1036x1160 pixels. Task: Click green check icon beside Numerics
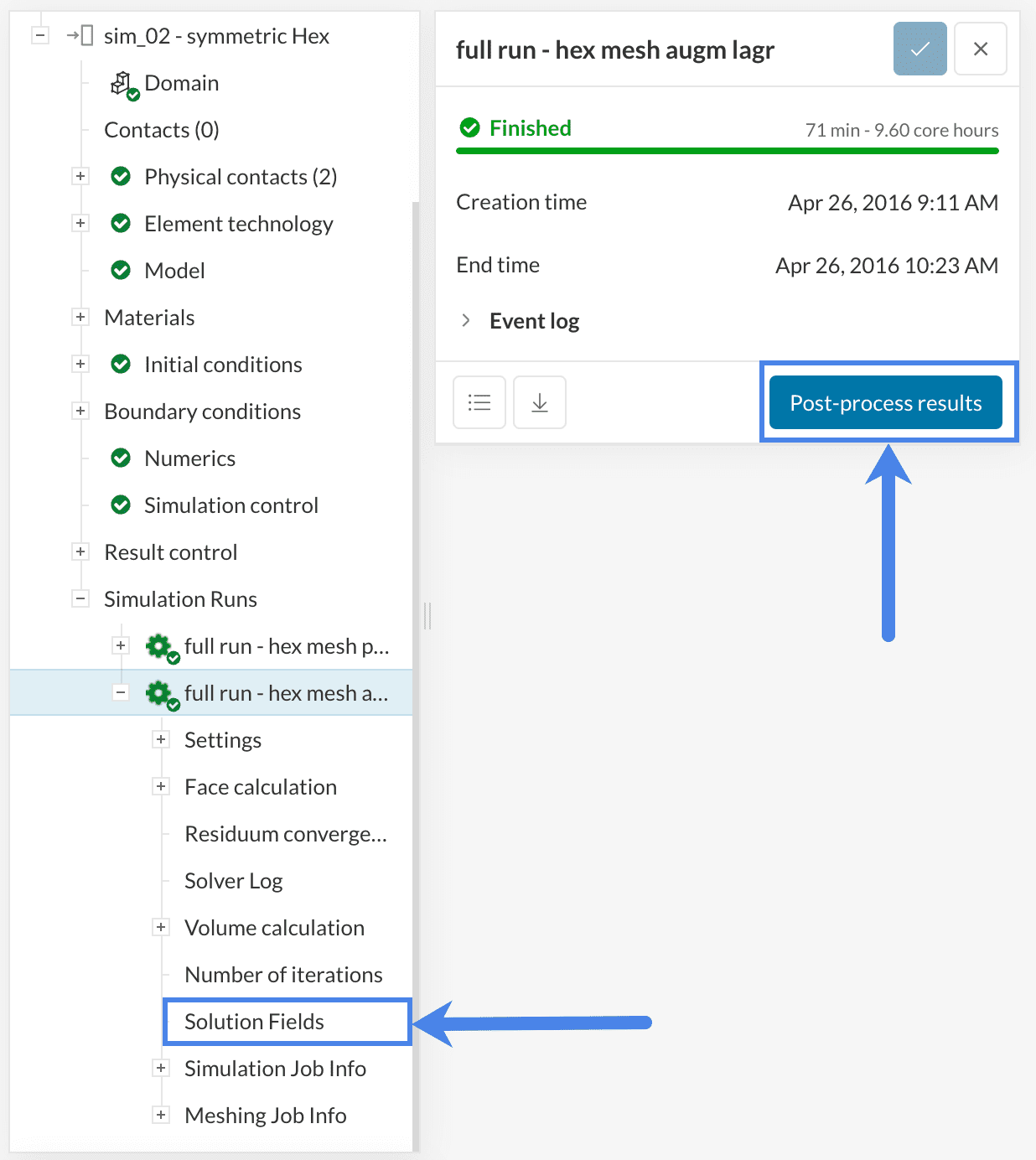121,458
